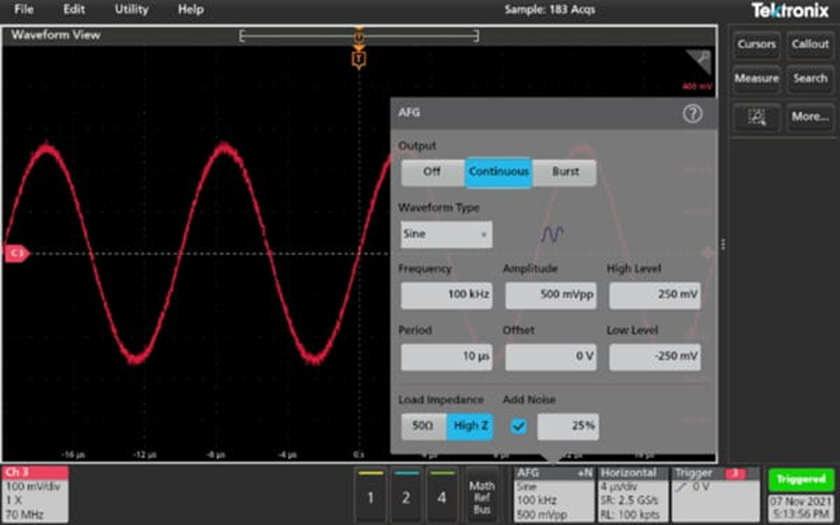This screenshot has height=525, width=840.
Task: Click the Callout button
Action: tap(810, 44)
